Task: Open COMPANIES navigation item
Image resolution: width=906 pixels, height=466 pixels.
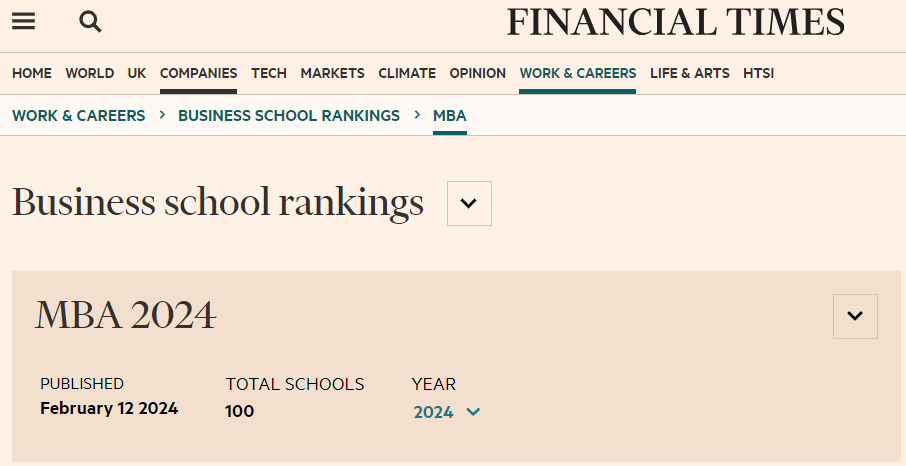Action: [198, 73]
